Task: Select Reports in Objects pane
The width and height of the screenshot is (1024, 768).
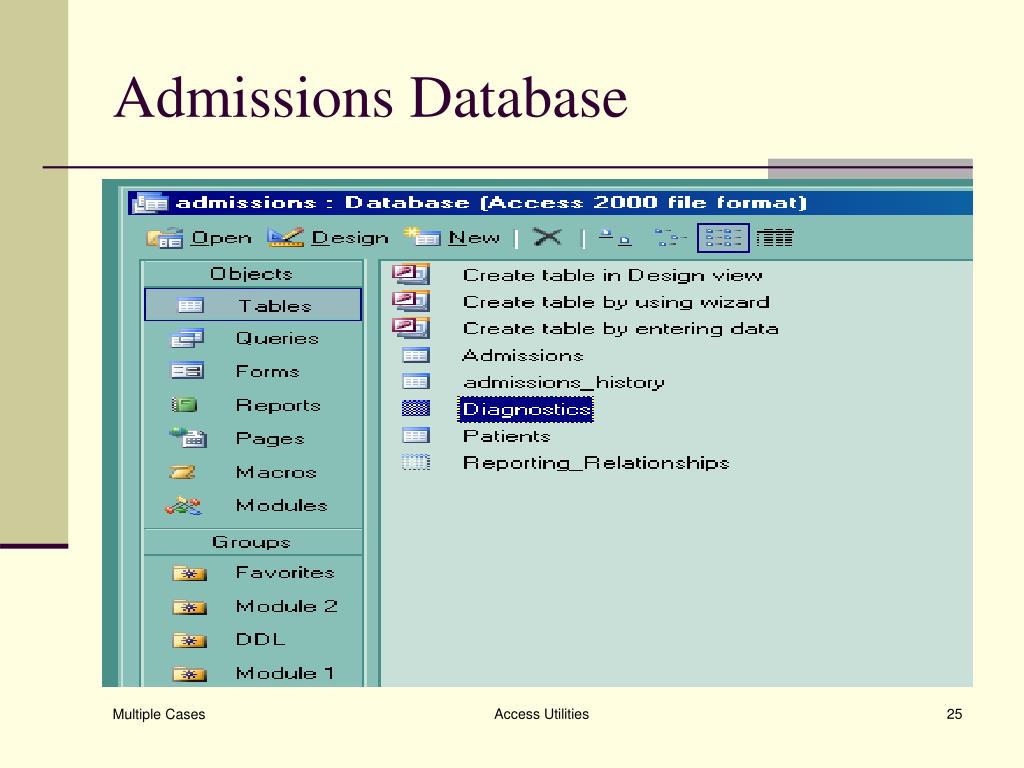Action: tap(253, 405)
